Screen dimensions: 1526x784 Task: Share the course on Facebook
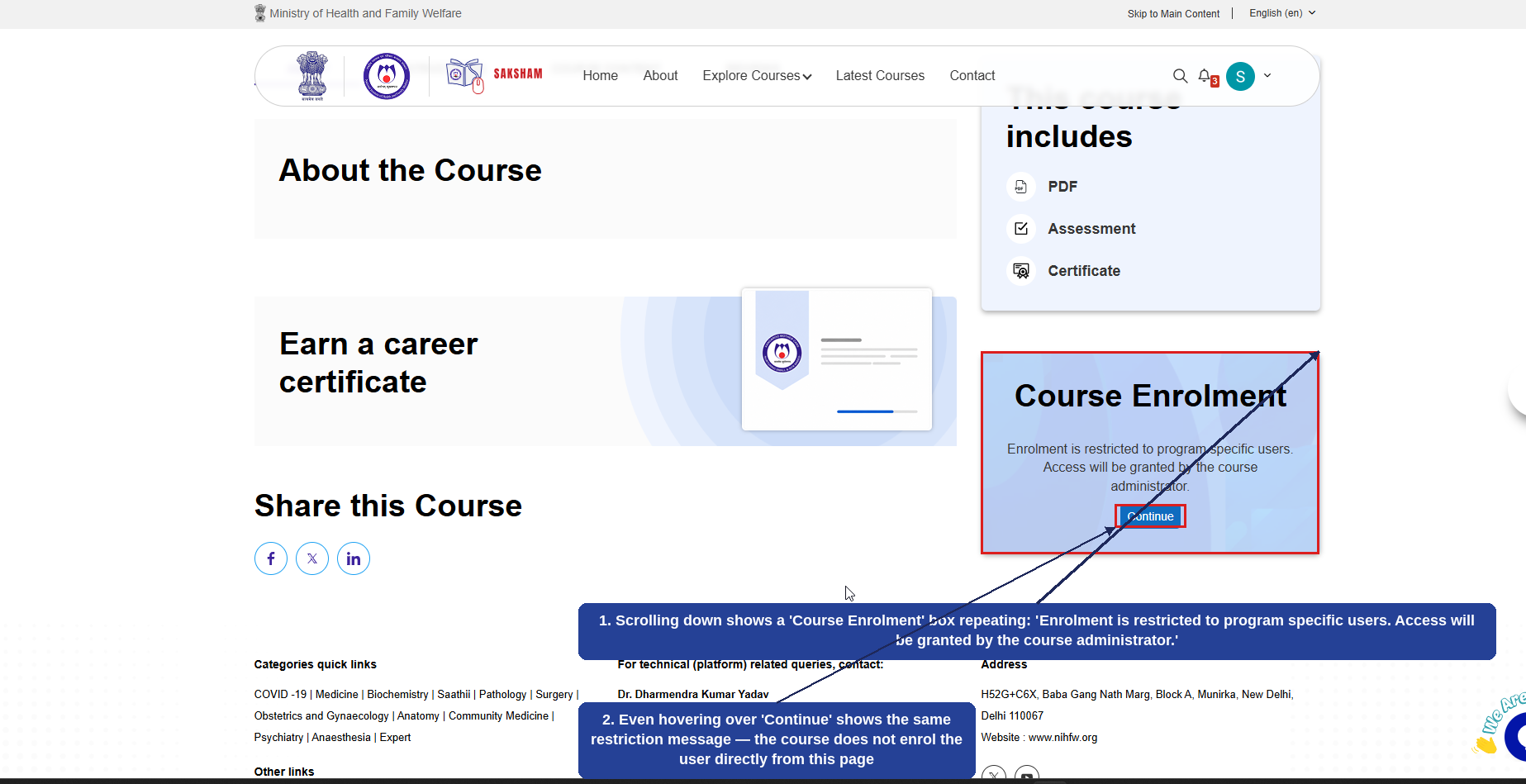(x=271, y=558)
